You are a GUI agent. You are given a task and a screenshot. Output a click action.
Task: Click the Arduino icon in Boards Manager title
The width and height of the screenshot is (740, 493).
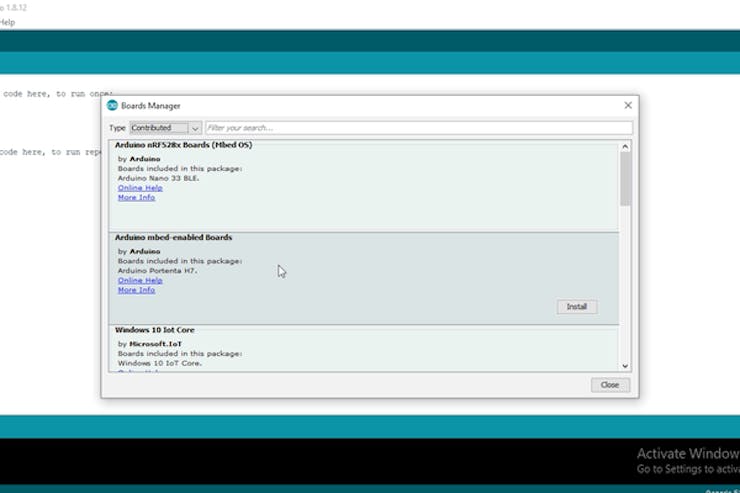pyautogui.click(x=112, y=105)
